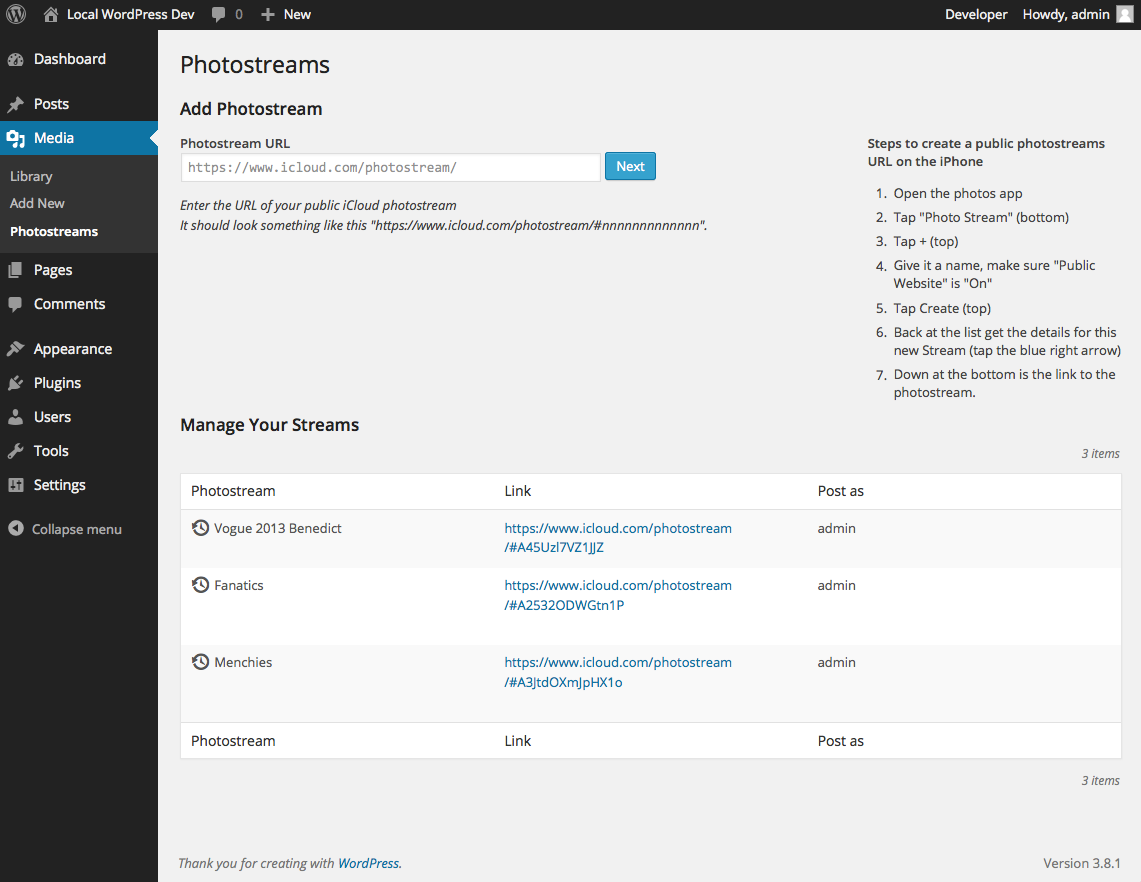This screenshot has height=882, width=1141.
Task: Open the Fanatics iCloud photostream link
Action: click(x=617, y=595)
